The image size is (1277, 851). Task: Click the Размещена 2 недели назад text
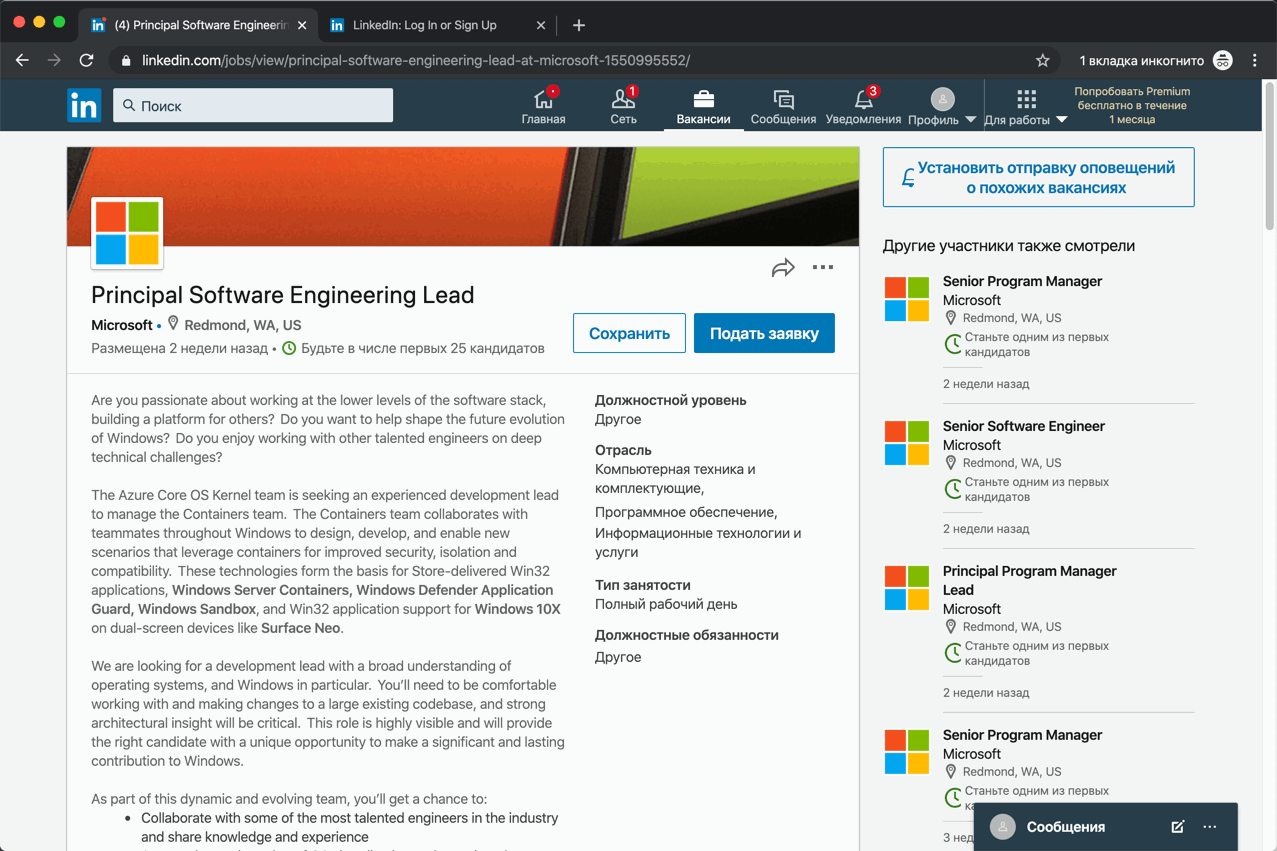pyautogui.click(x=180, y=348)
